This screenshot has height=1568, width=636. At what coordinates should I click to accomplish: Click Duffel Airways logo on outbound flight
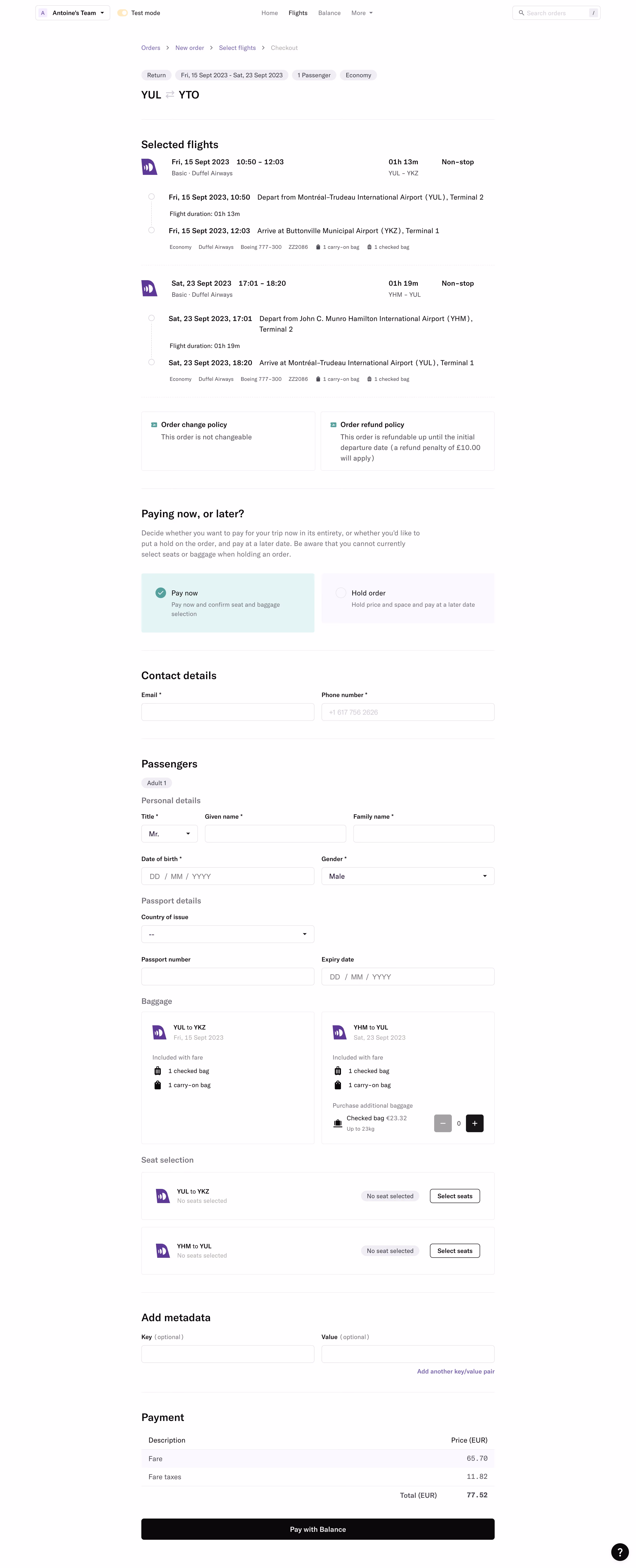tap(149, 167)
